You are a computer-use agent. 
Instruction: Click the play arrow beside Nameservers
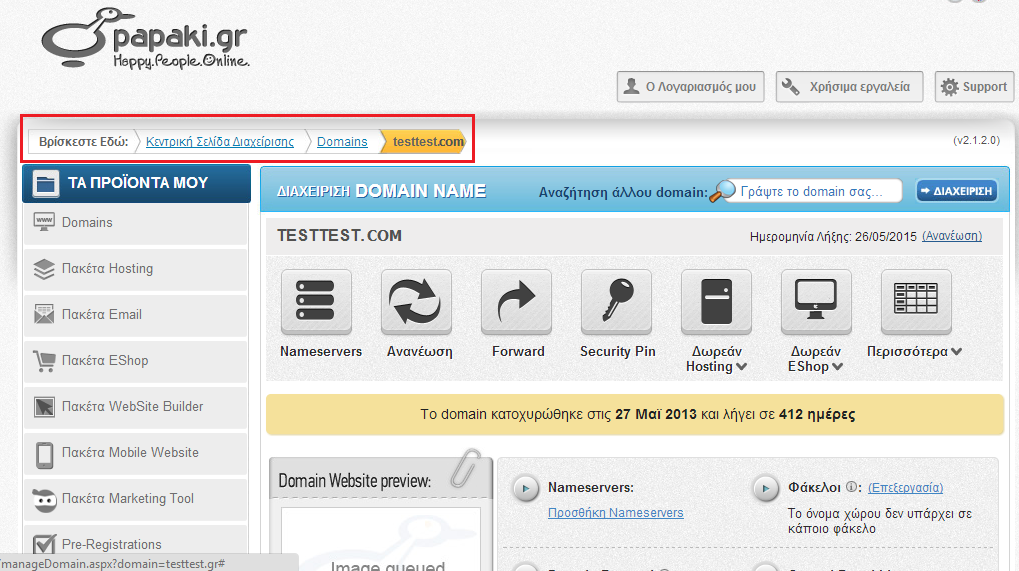[x=526, y=489]
